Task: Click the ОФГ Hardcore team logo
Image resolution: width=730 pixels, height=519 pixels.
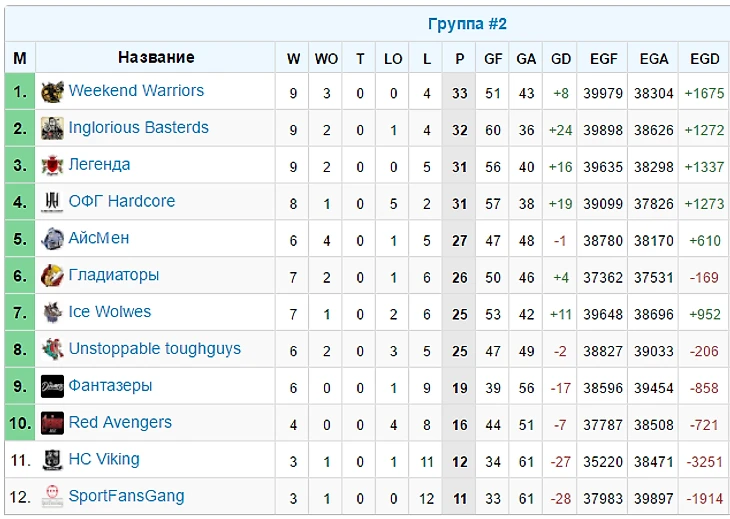Action: click(52, 203)
